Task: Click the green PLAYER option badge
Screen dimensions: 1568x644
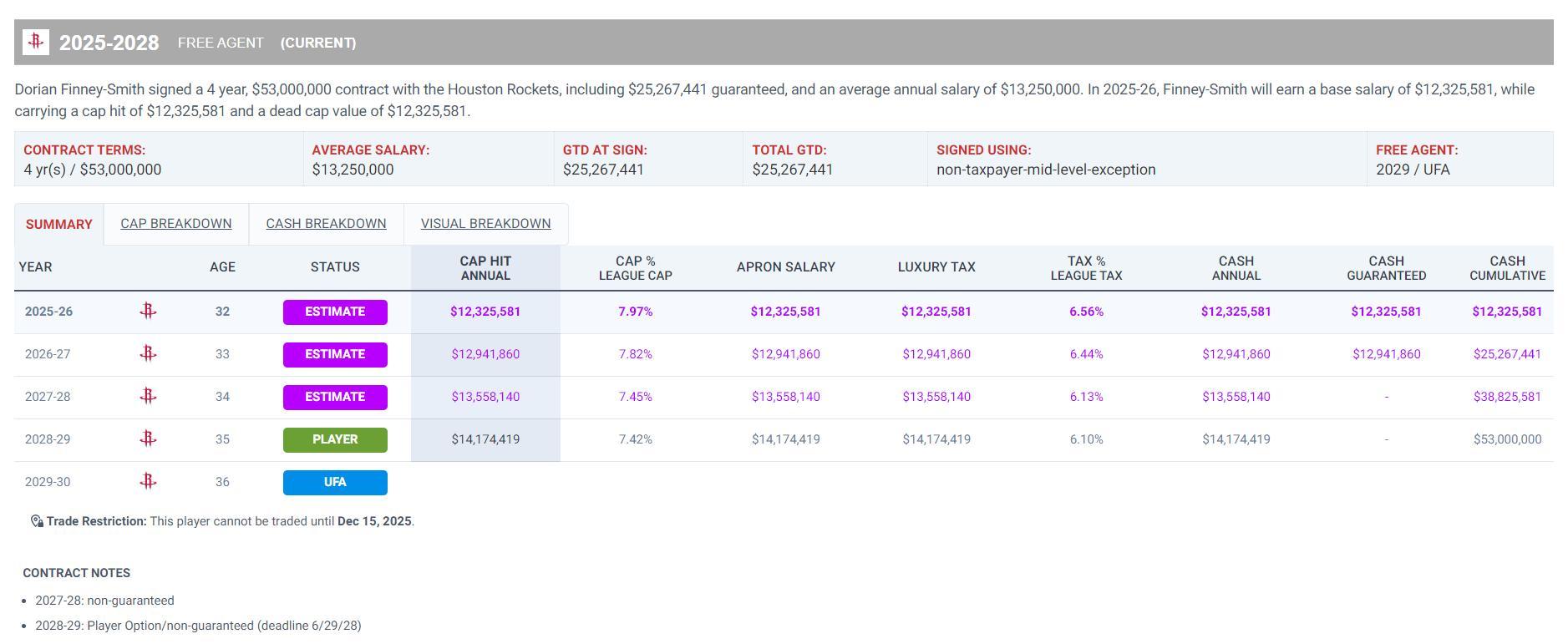Action: (335, 439)
